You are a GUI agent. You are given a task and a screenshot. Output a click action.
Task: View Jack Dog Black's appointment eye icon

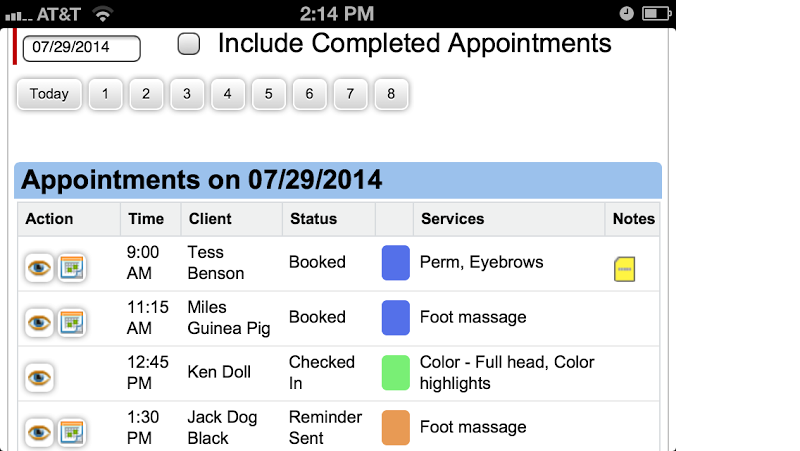39,433
